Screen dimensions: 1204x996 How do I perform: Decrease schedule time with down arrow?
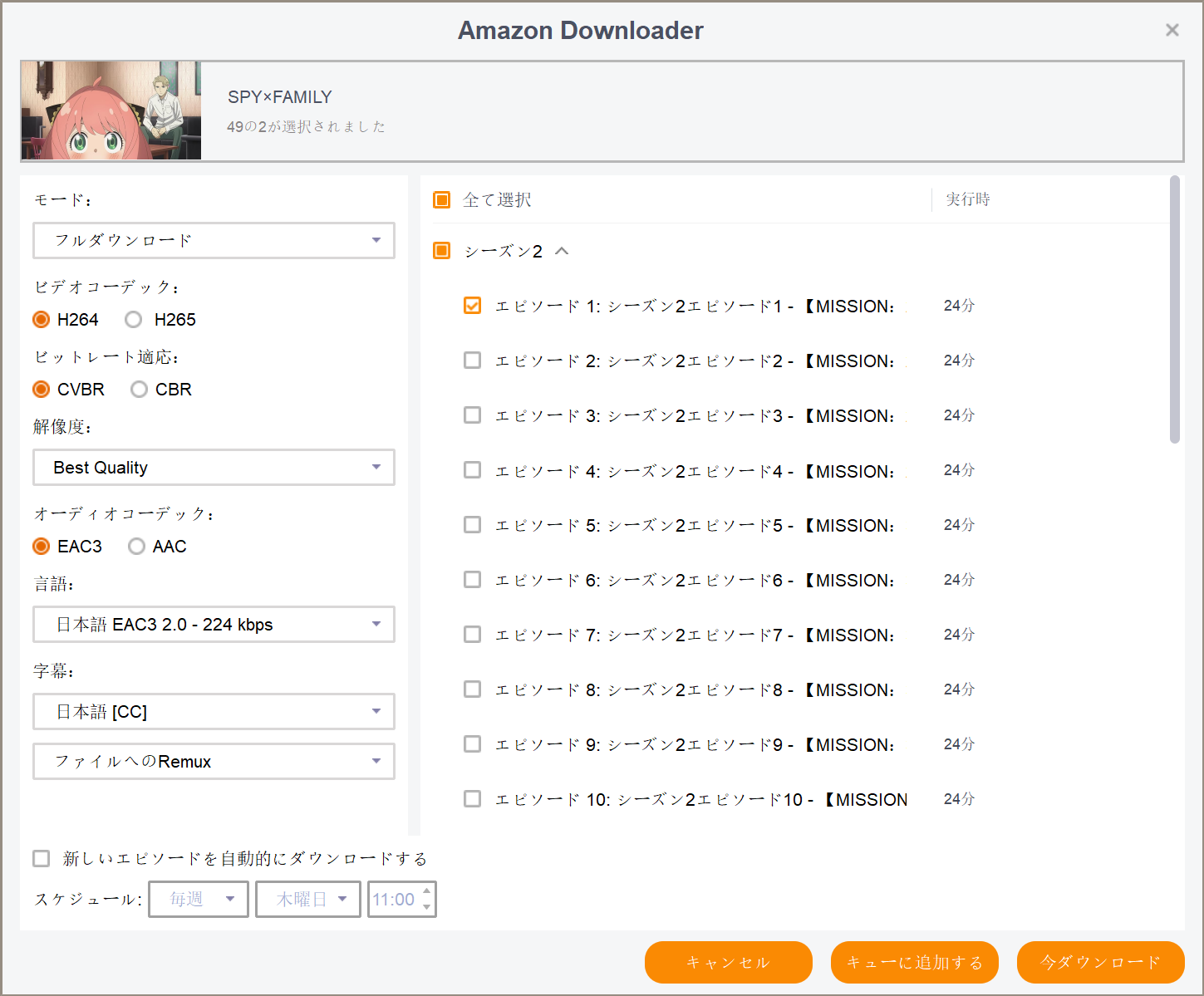coord(427,907)
